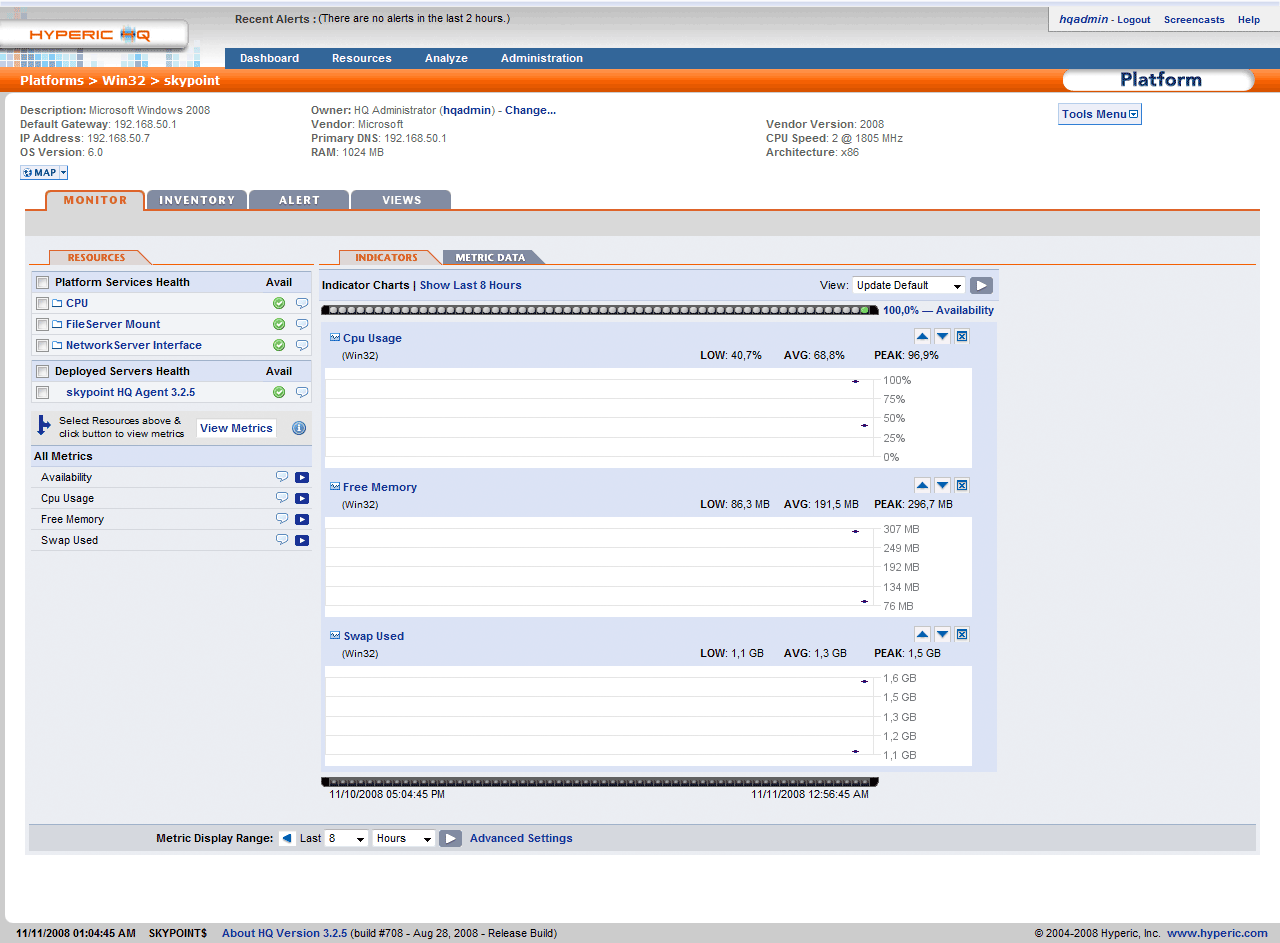Screen dimensions: 1280x943
Task: Open the Hours unit dropdown
Action: [x=404, y=838]
